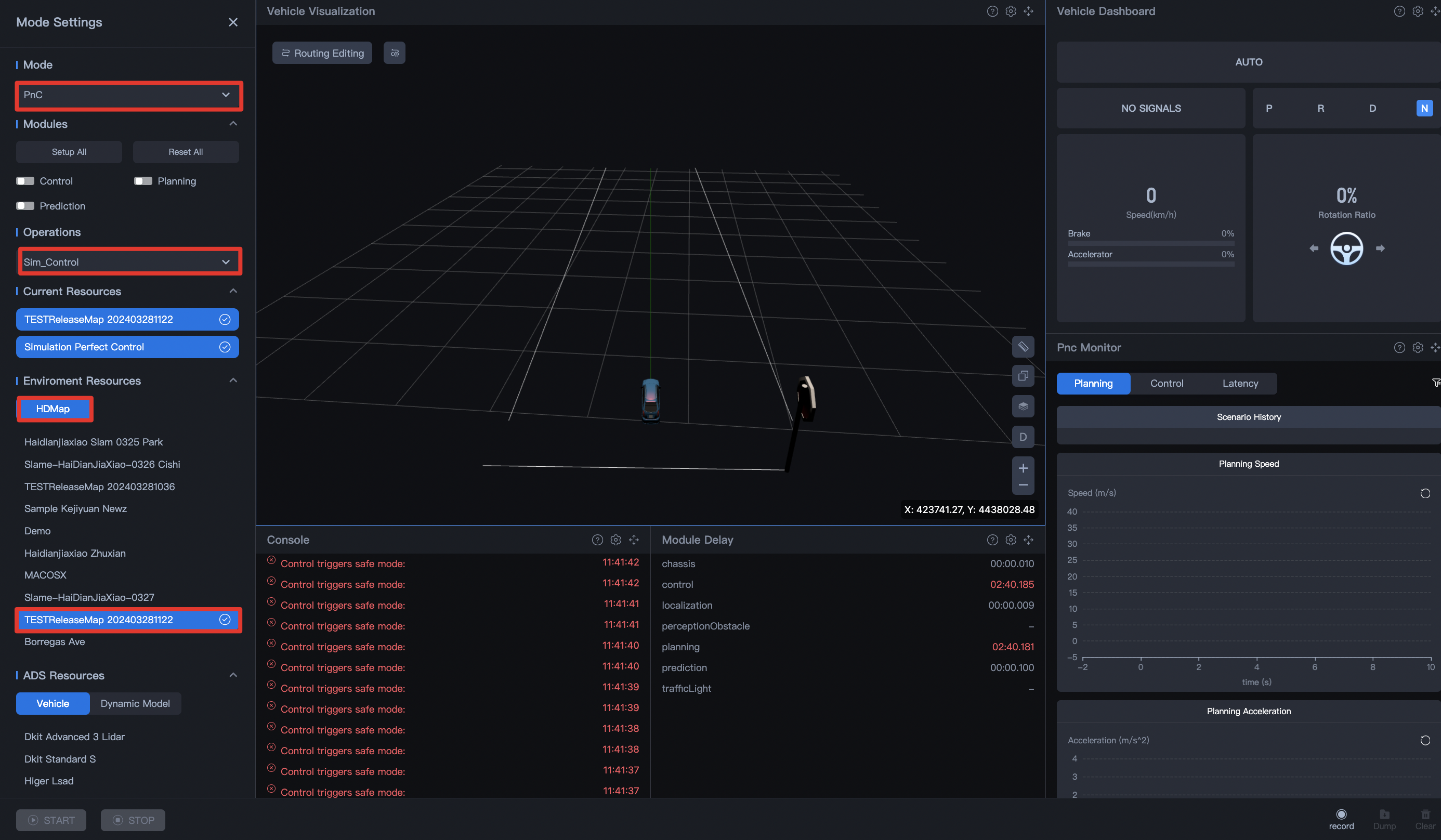Zoom in with the plus icon
The height and width of the screenshot is (840, 1441).
(1023, 468)
